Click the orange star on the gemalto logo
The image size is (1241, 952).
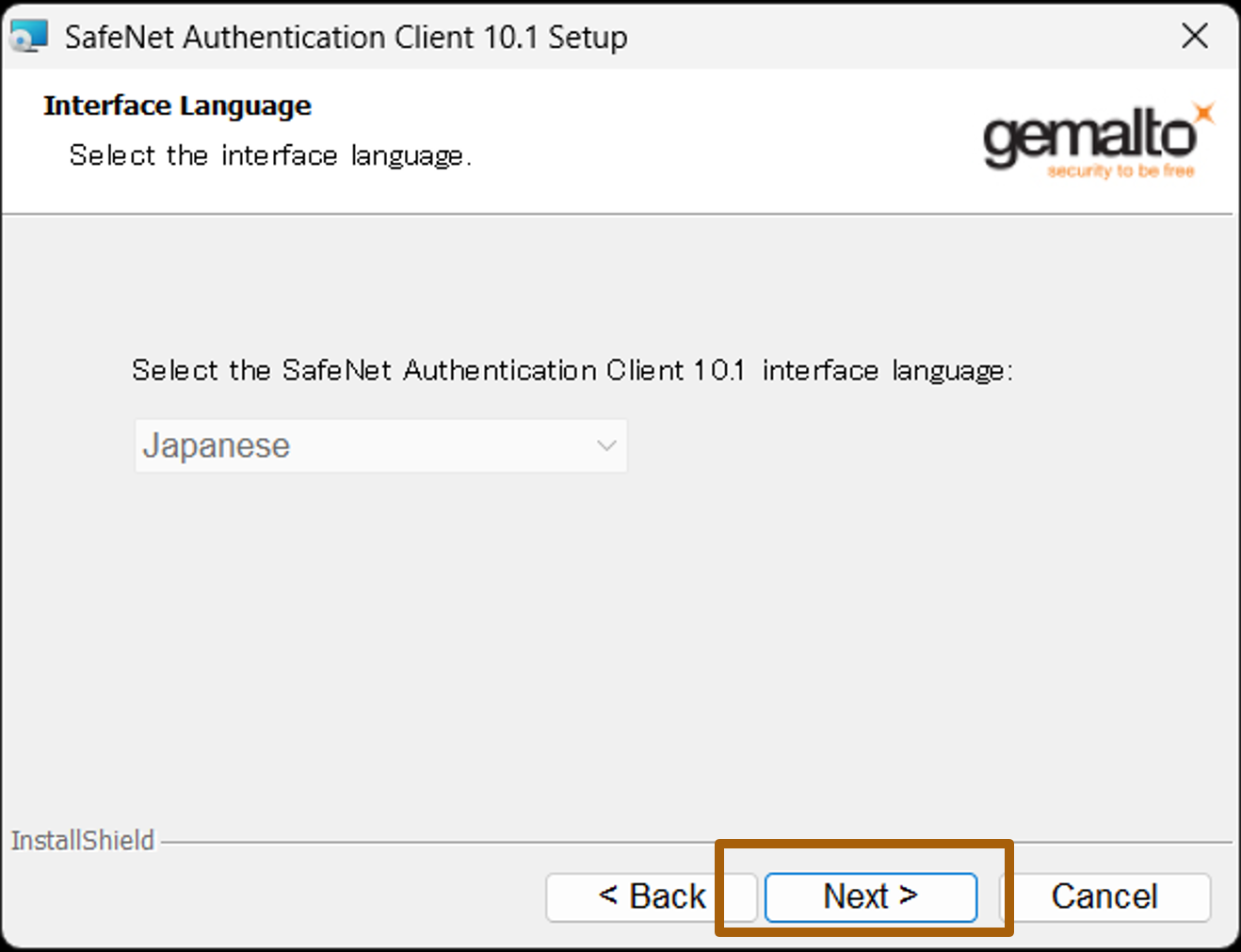[x=1203, y=114]
